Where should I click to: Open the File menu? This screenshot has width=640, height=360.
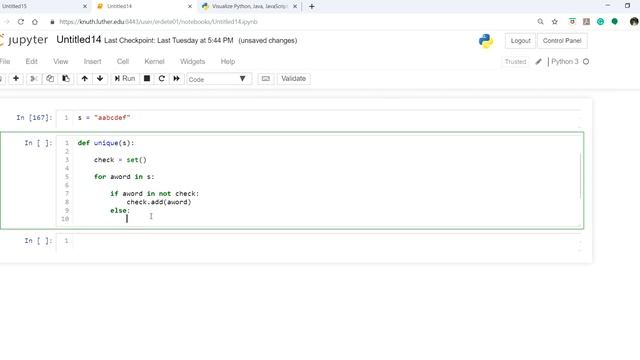click(x=5, y=61)
